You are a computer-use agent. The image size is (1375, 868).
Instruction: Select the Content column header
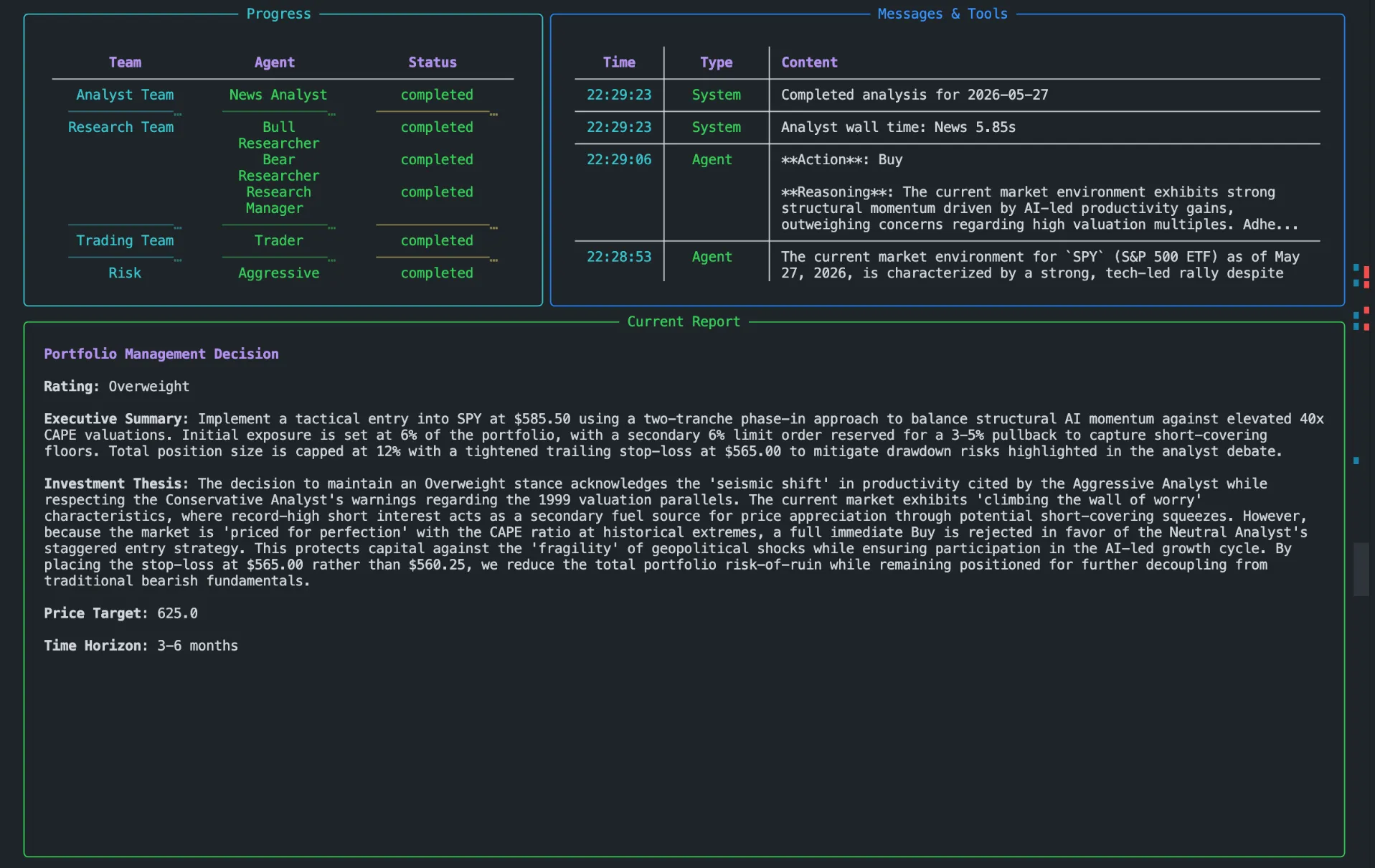809,62
